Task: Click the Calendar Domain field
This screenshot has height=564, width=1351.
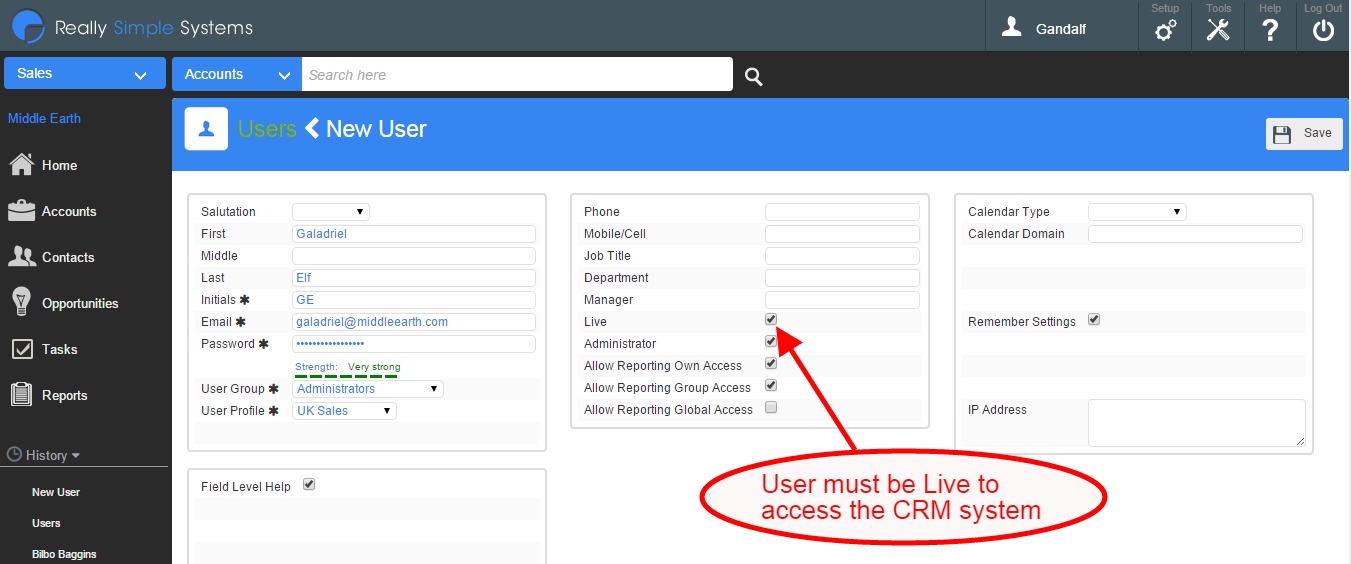Action: (1195, 234)
